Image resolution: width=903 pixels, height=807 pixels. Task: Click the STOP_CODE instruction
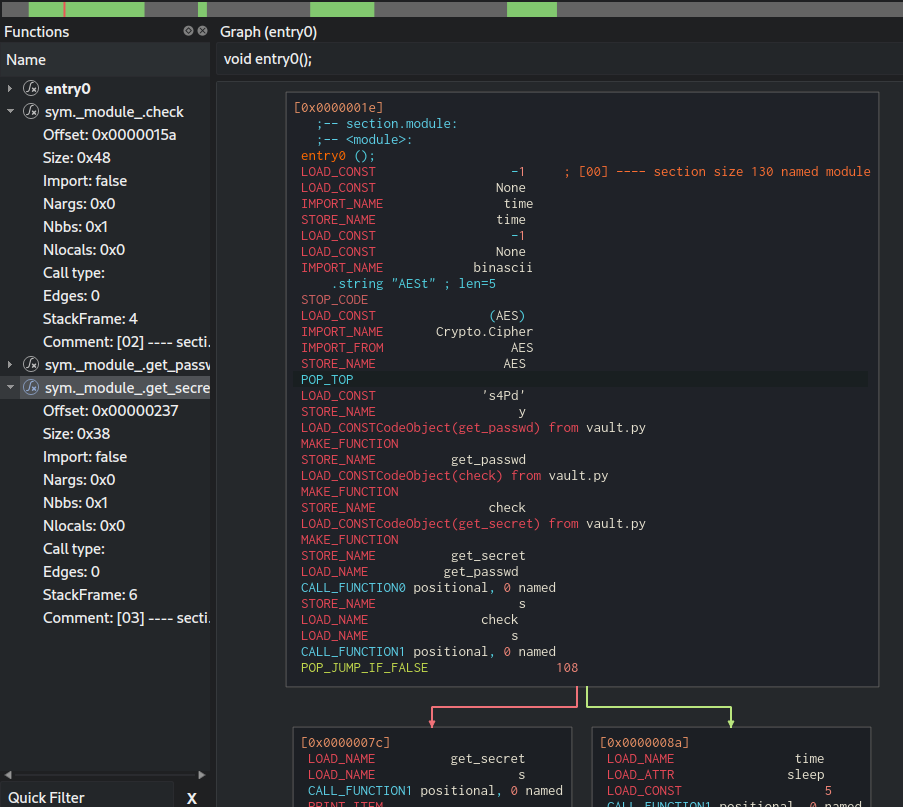coord(335,300)
